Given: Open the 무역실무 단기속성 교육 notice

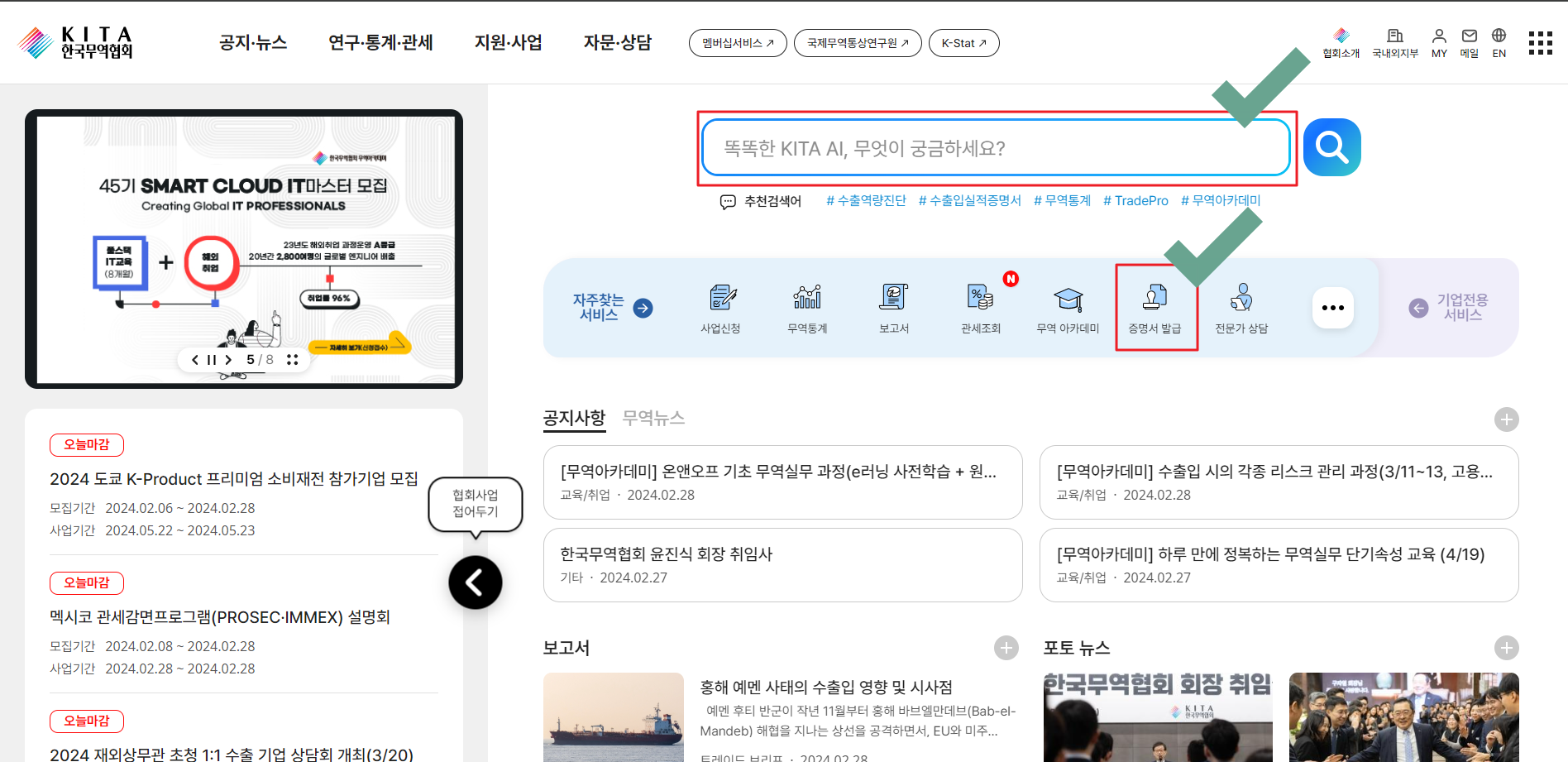Looking at the screenshot, I should pos(1279,565).
